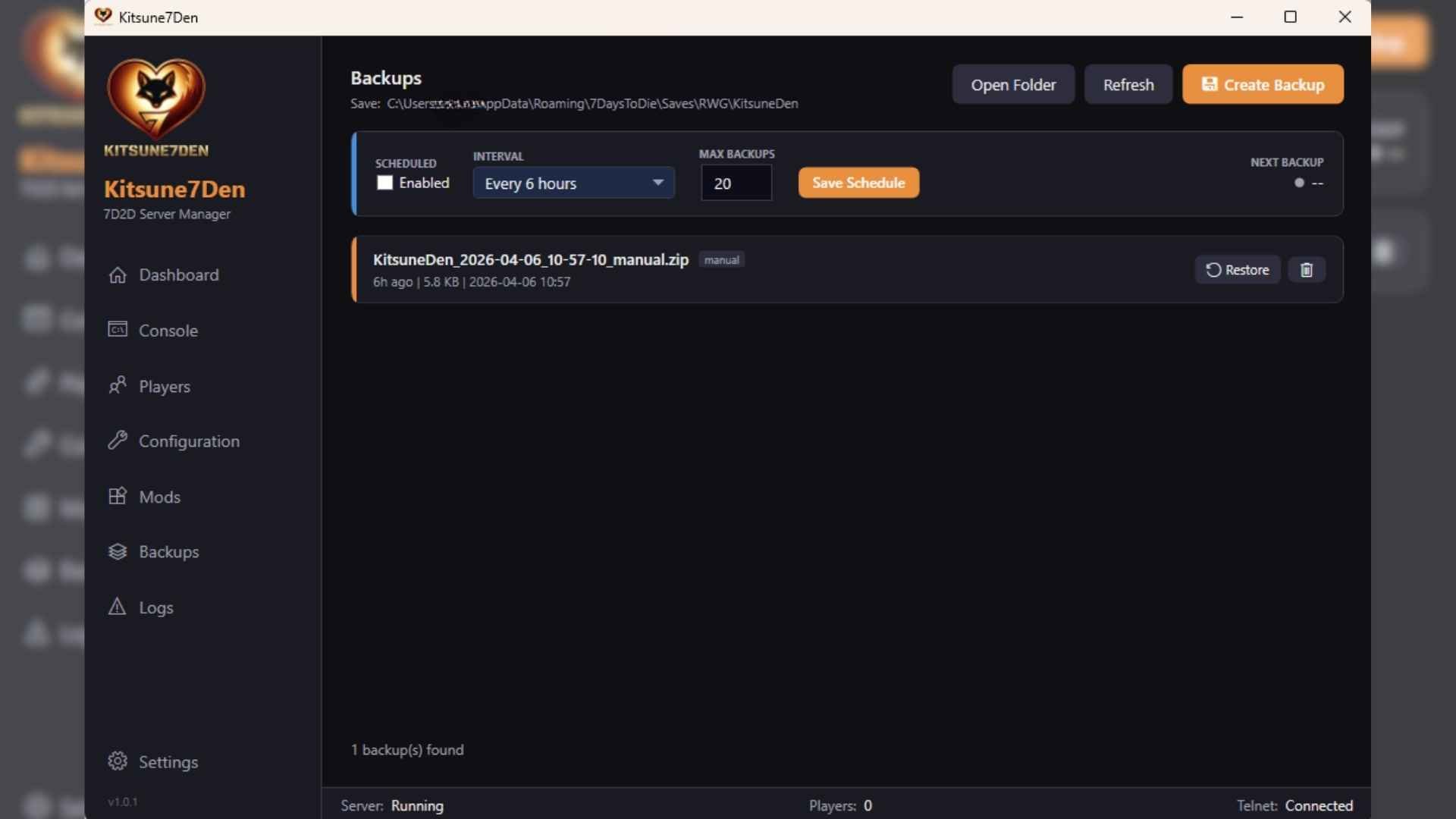Click the Console terminal icon

pyautogui.click(x=118, y=330)
